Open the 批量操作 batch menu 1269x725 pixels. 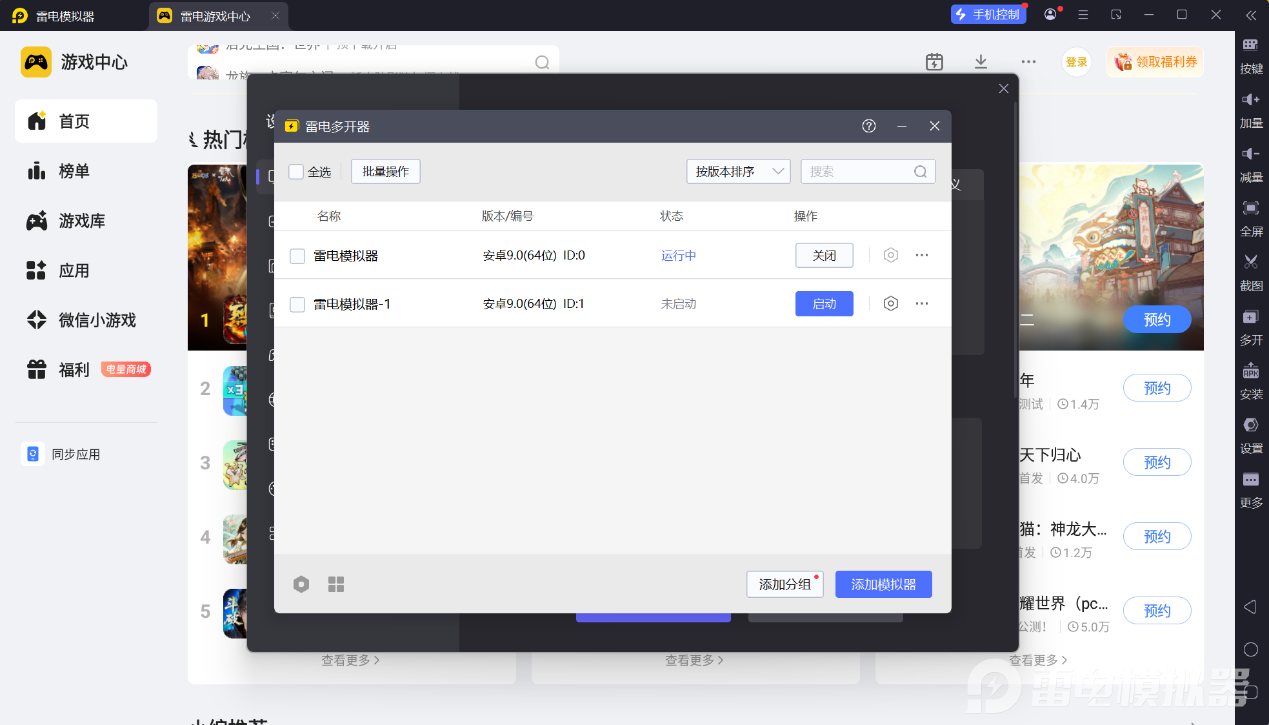tap(386, 171)
